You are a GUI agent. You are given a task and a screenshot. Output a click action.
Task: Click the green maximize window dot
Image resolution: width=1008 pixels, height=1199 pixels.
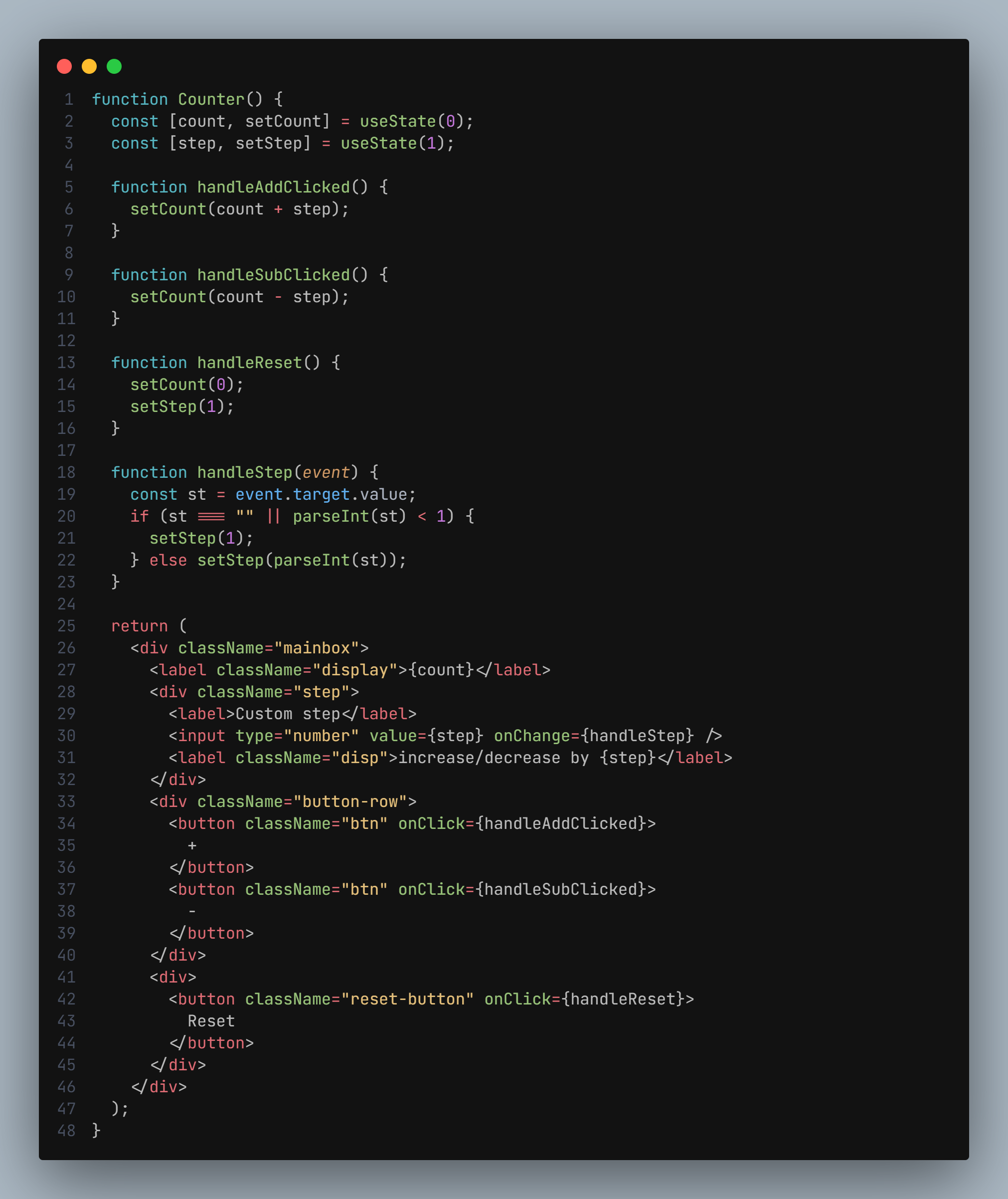[114, 66]
